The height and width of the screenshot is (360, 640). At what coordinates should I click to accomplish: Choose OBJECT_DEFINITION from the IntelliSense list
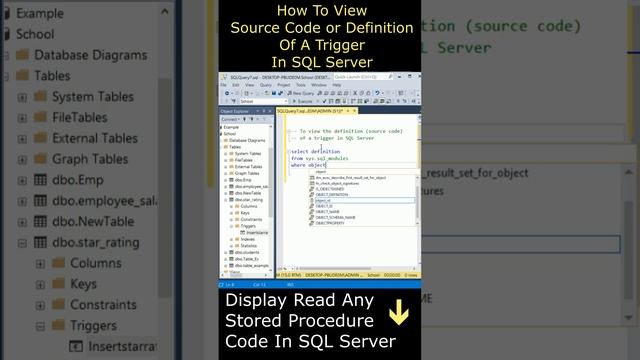click(x=332, y=195)
